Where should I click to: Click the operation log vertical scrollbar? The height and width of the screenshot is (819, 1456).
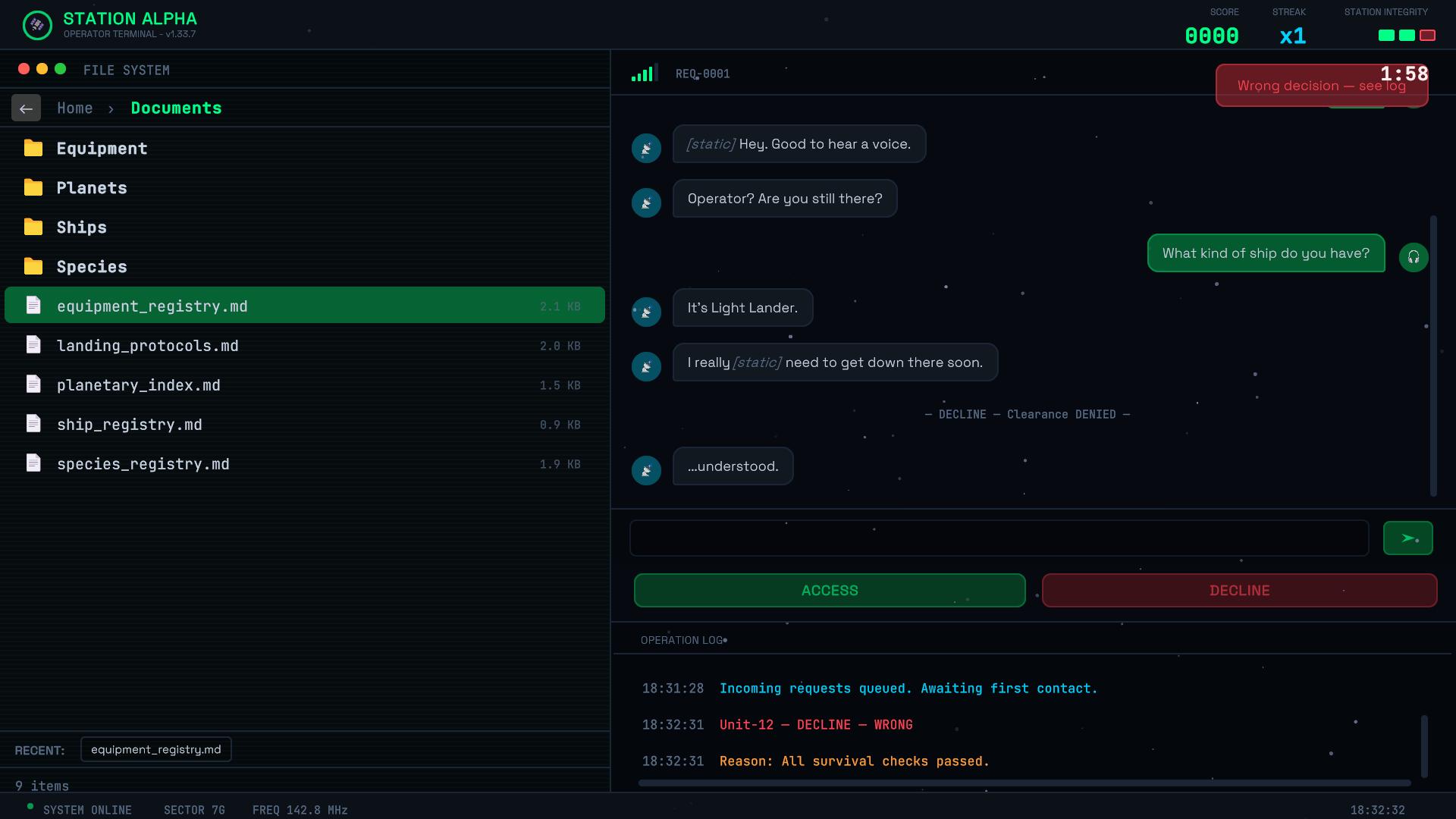(x=1424, y=746)
